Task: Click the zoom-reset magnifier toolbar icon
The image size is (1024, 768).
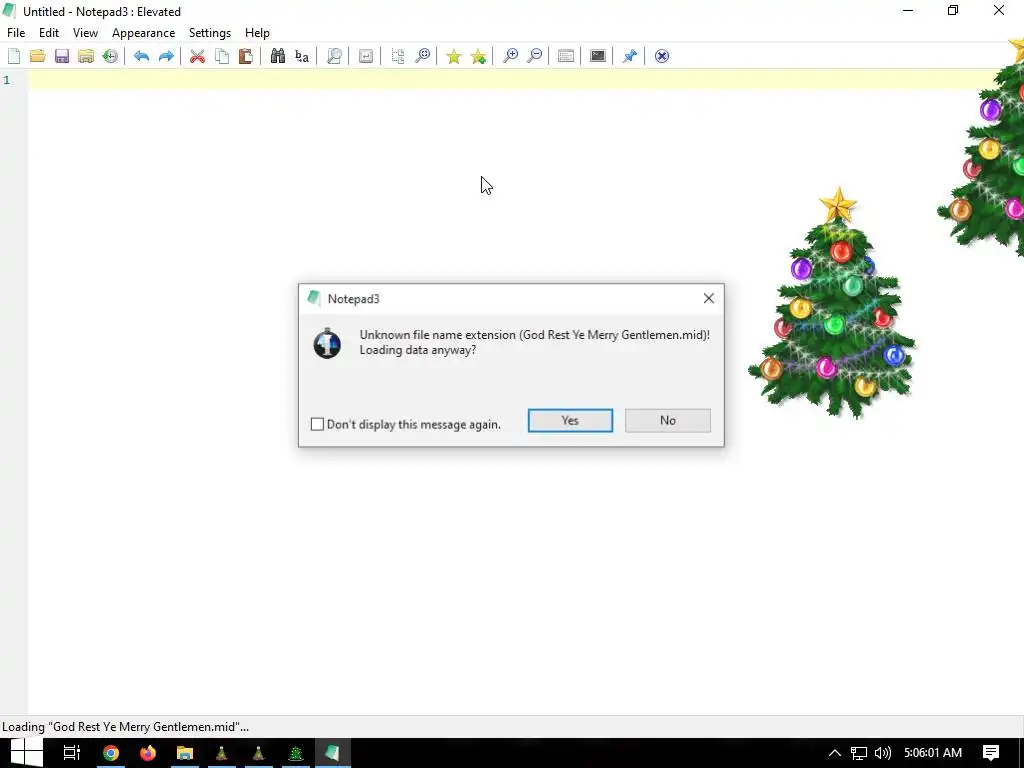Action: [423, 56]
